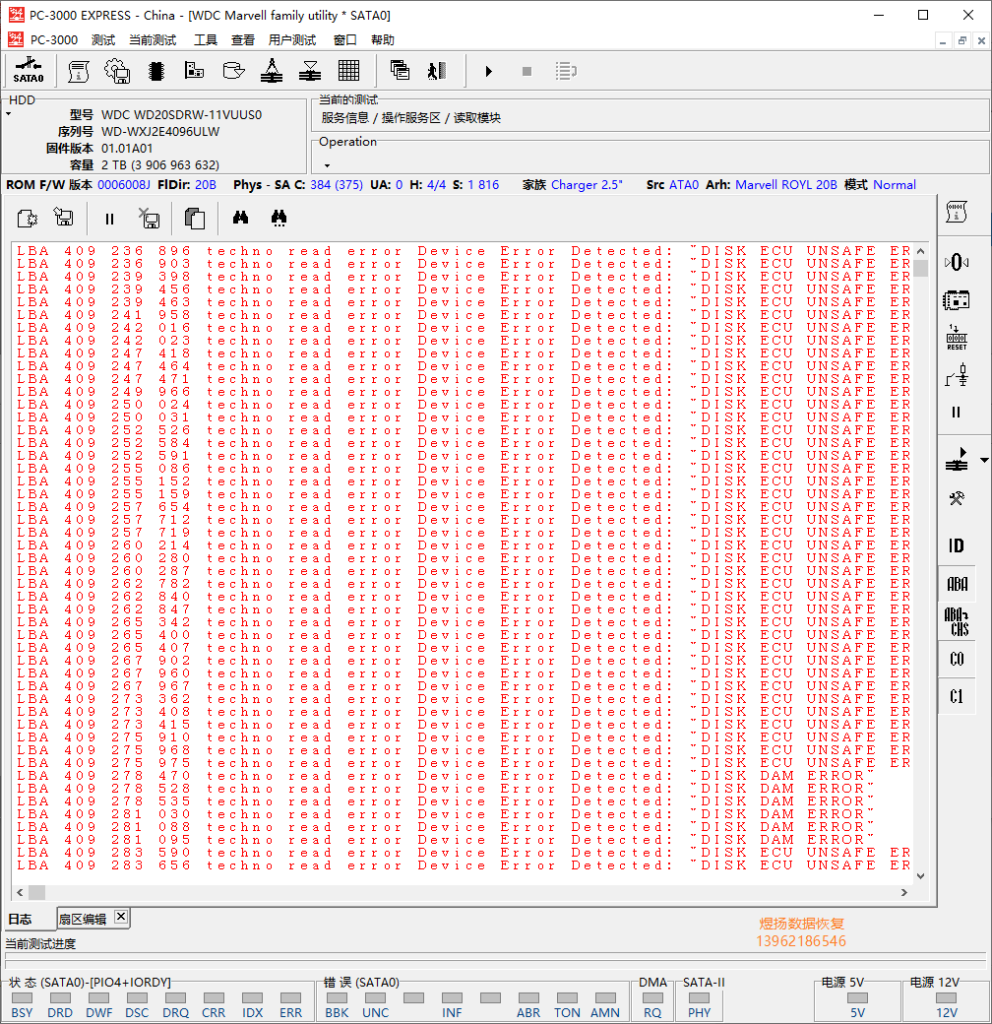
Task: Open the grid table icon
Action: [x=349, y=71]
